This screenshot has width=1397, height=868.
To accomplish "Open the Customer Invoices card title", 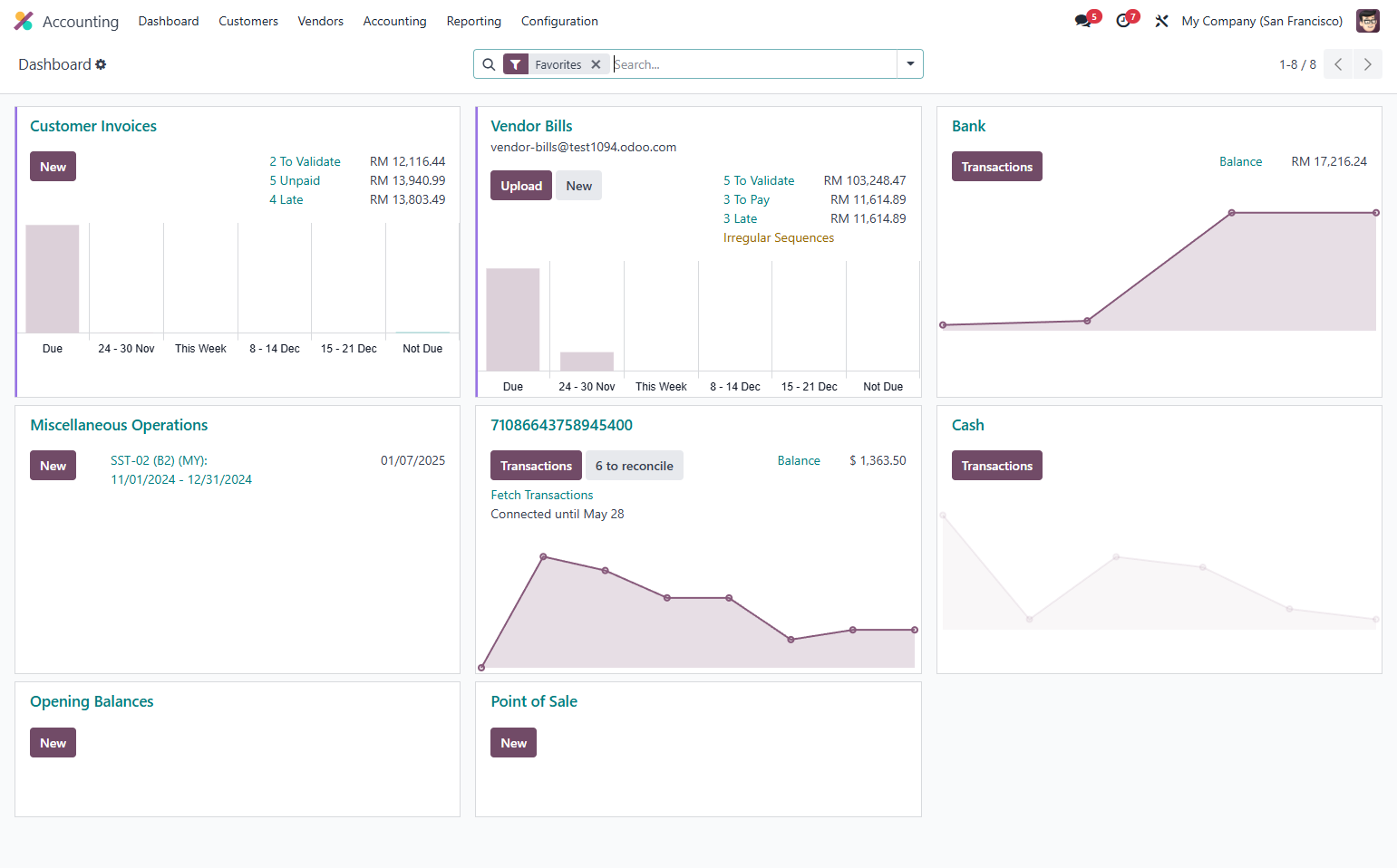I will click(93, 126).
